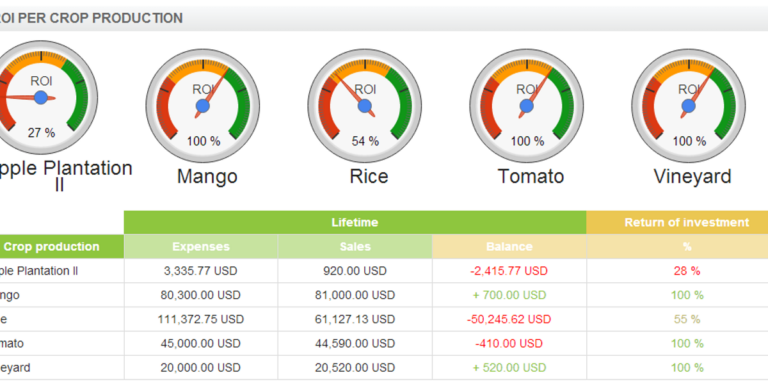Click the blue needle hub on Rice gauge
Screen dimensions: 768x384
coord(364,106)
